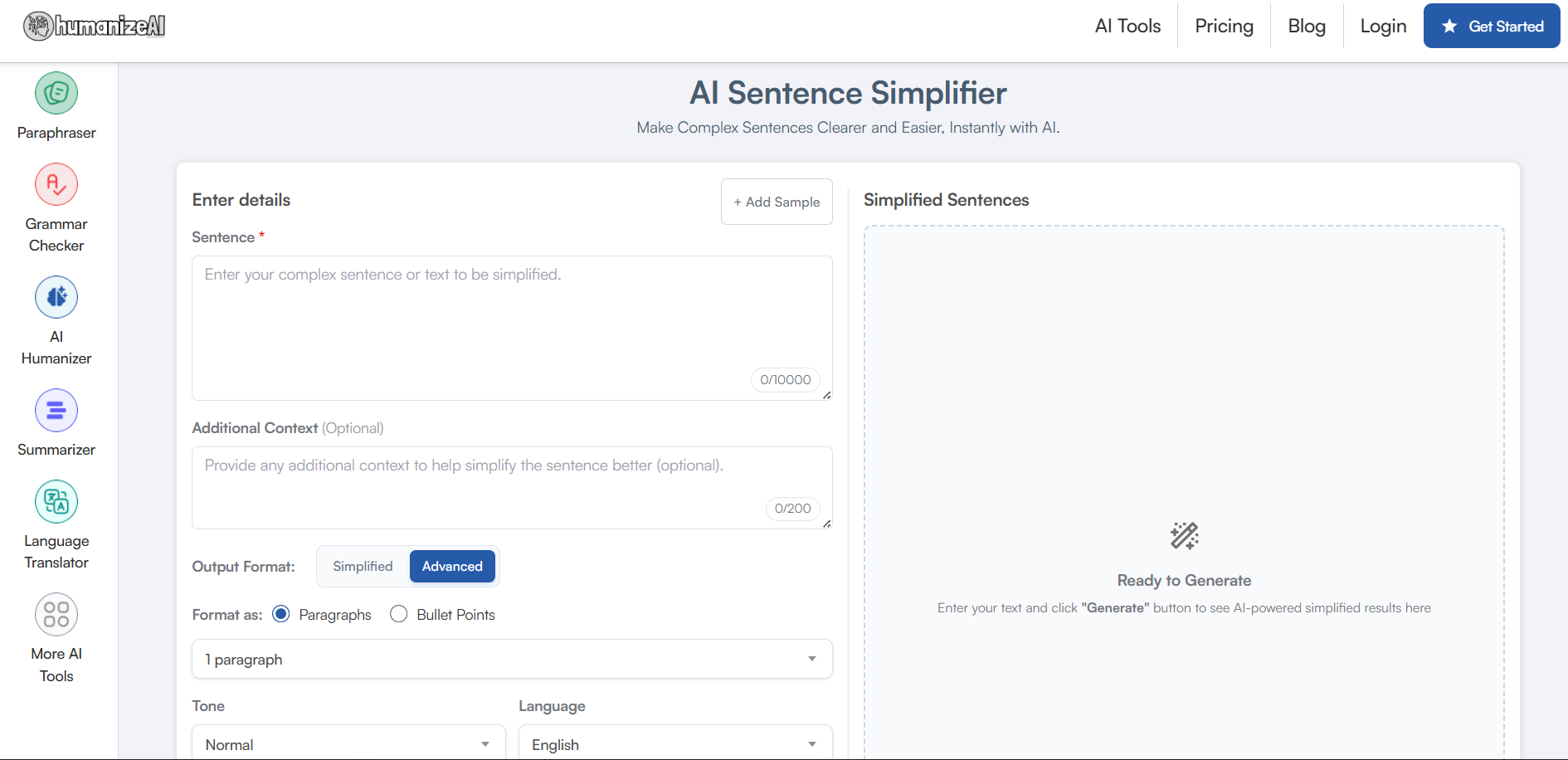Open the Language dropdown showing English
Screen dimensions: 1568x760
click(674, 744)
